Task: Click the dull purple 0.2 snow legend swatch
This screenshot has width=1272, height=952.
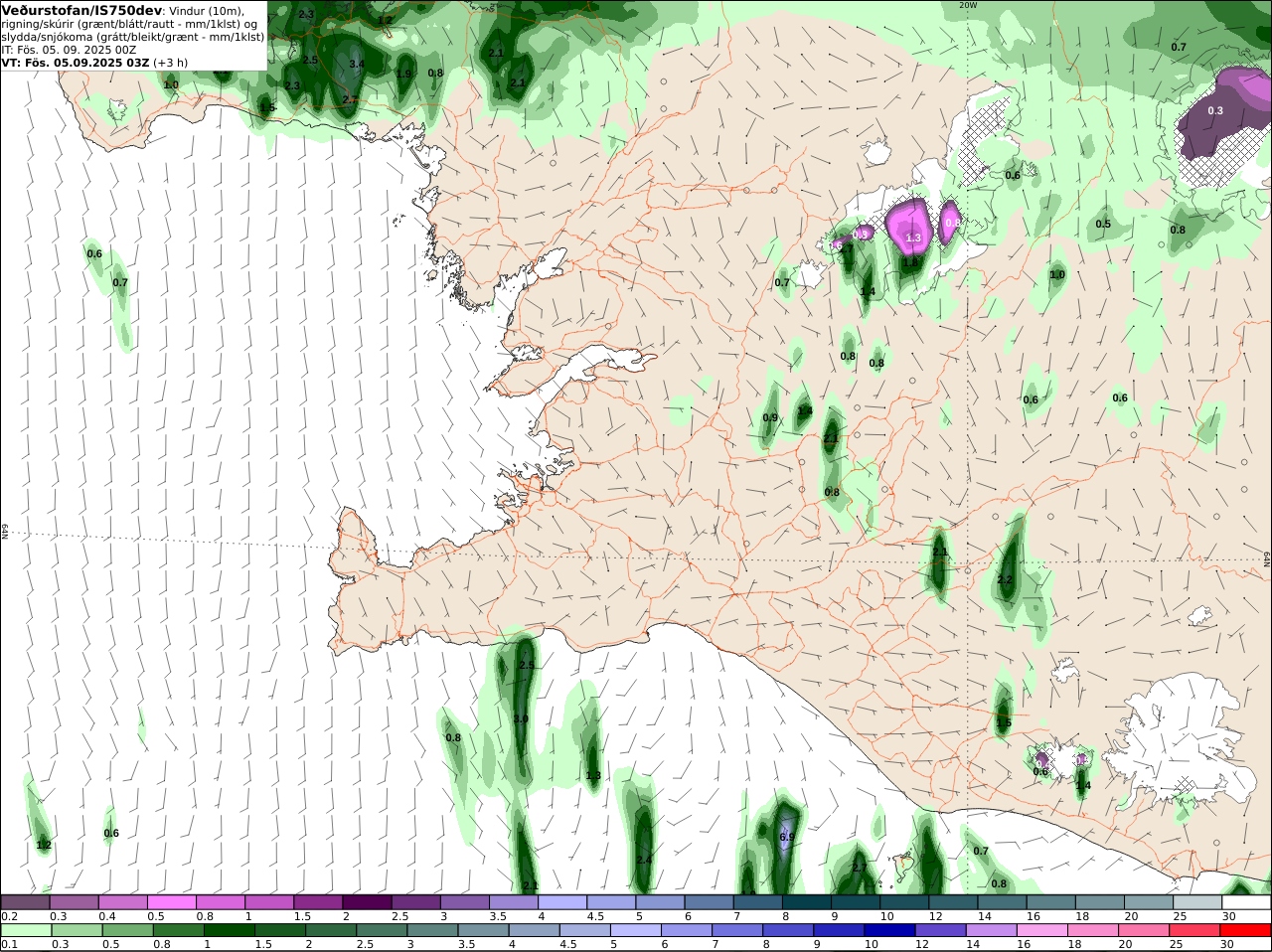Action: [x=25, y=902]
